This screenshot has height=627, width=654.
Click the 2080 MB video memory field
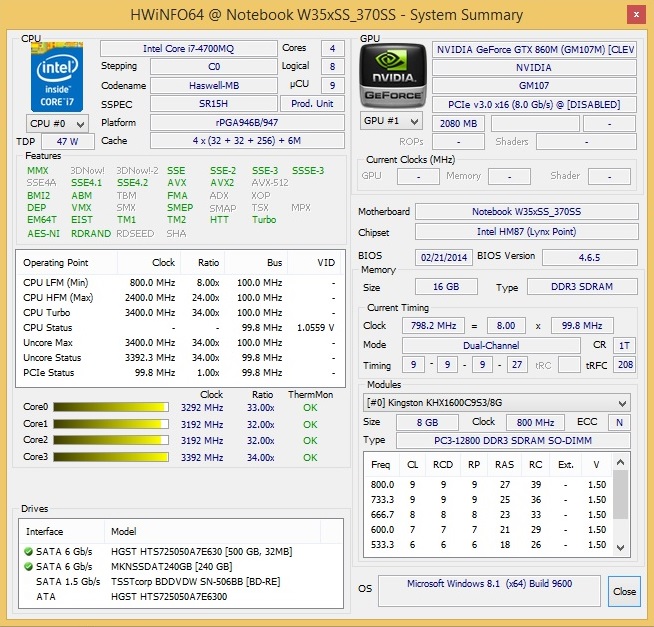coord(458,123)
